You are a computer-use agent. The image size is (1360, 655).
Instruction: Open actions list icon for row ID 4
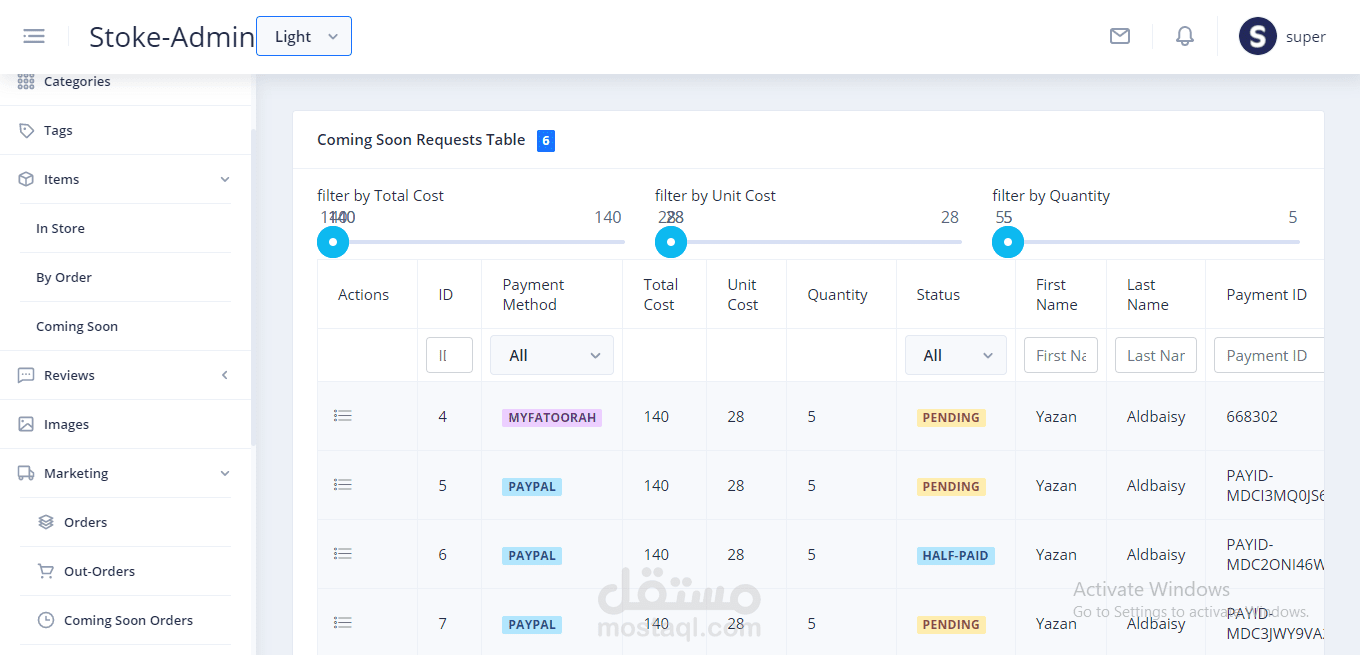[343, 415]
